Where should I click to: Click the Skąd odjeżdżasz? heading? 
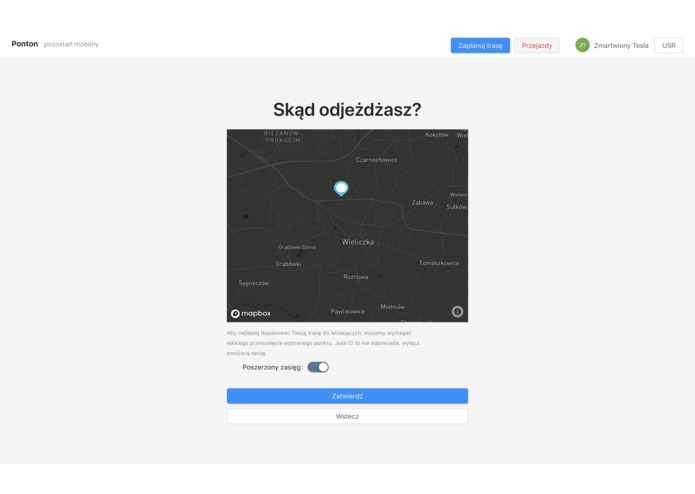point(347,109)
